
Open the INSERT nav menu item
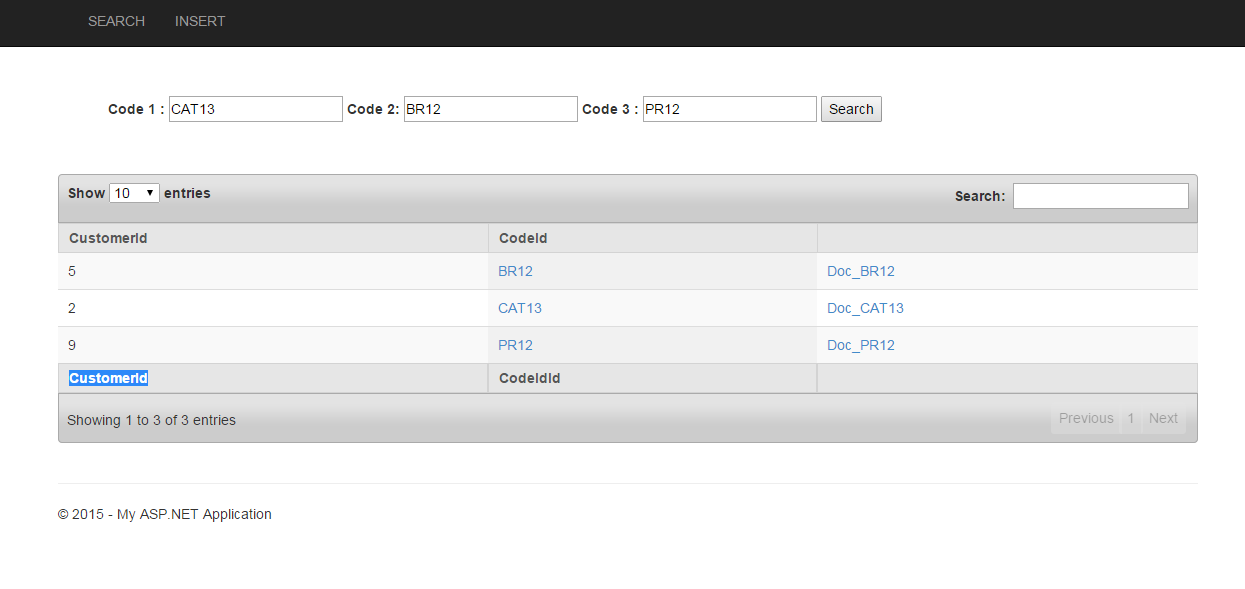pos(200,21)
